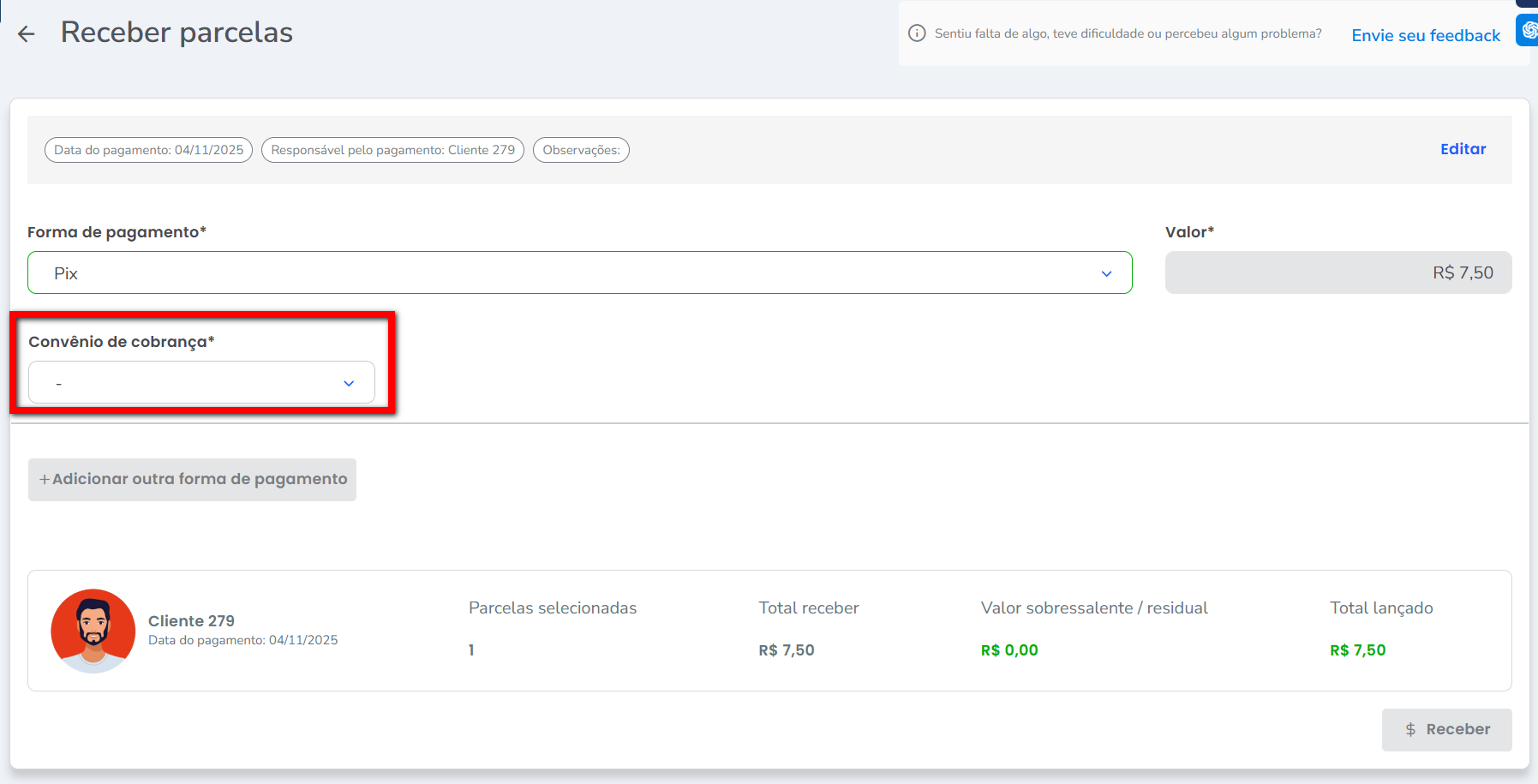The height and width of the screenshot is (784, 1538).
Task: Open the chat widget icon at top right
Action: [1528, 30]
